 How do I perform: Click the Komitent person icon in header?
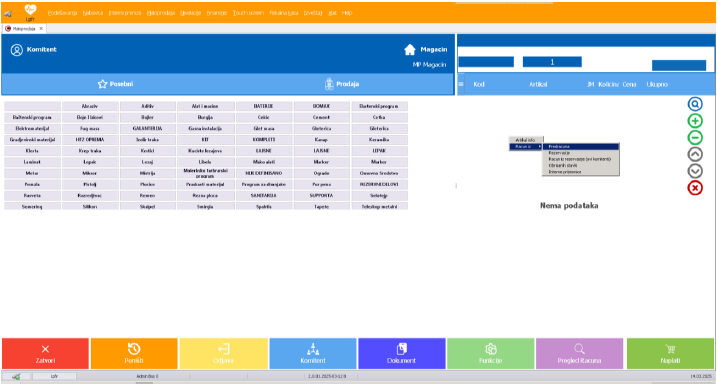click(17, 50)
